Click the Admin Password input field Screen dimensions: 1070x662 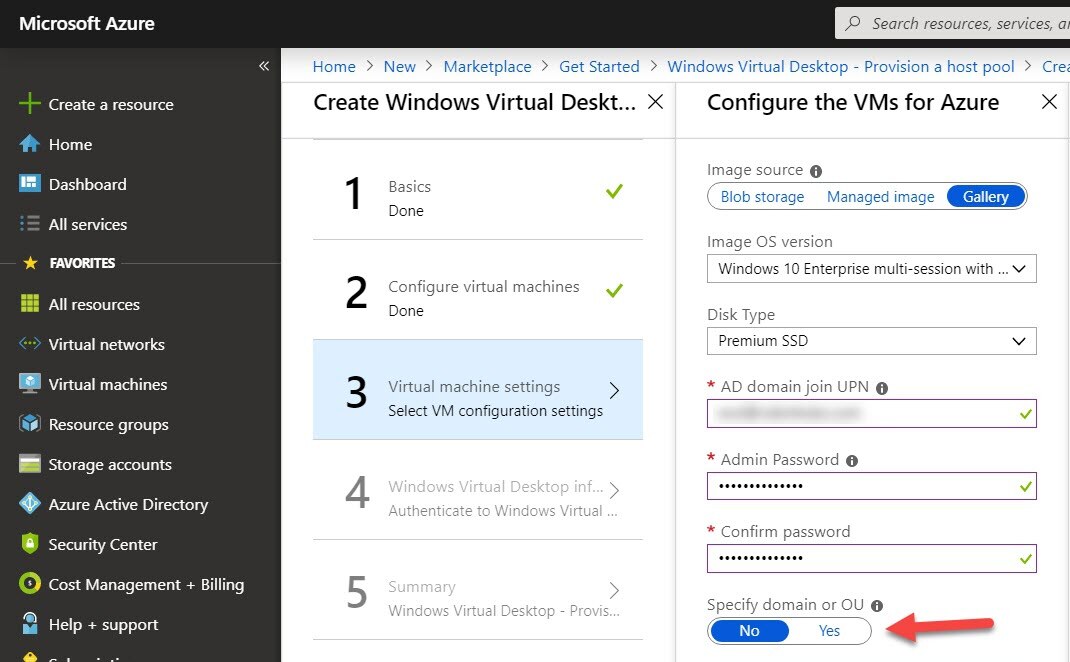point(860,486)
